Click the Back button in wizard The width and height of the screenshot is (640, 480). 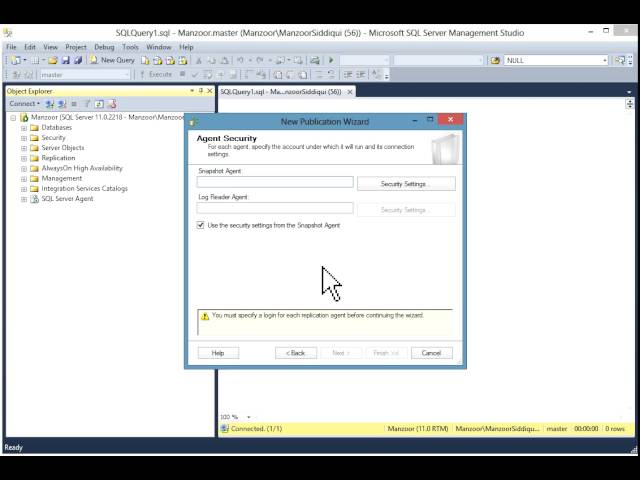(x=296, y=353)
